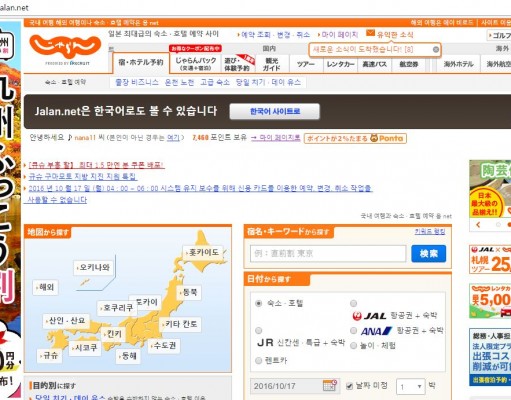Open the 규슈 구마모토 지진 지원 link
This screenshot has width=511, height=400.
coord(82,176)
